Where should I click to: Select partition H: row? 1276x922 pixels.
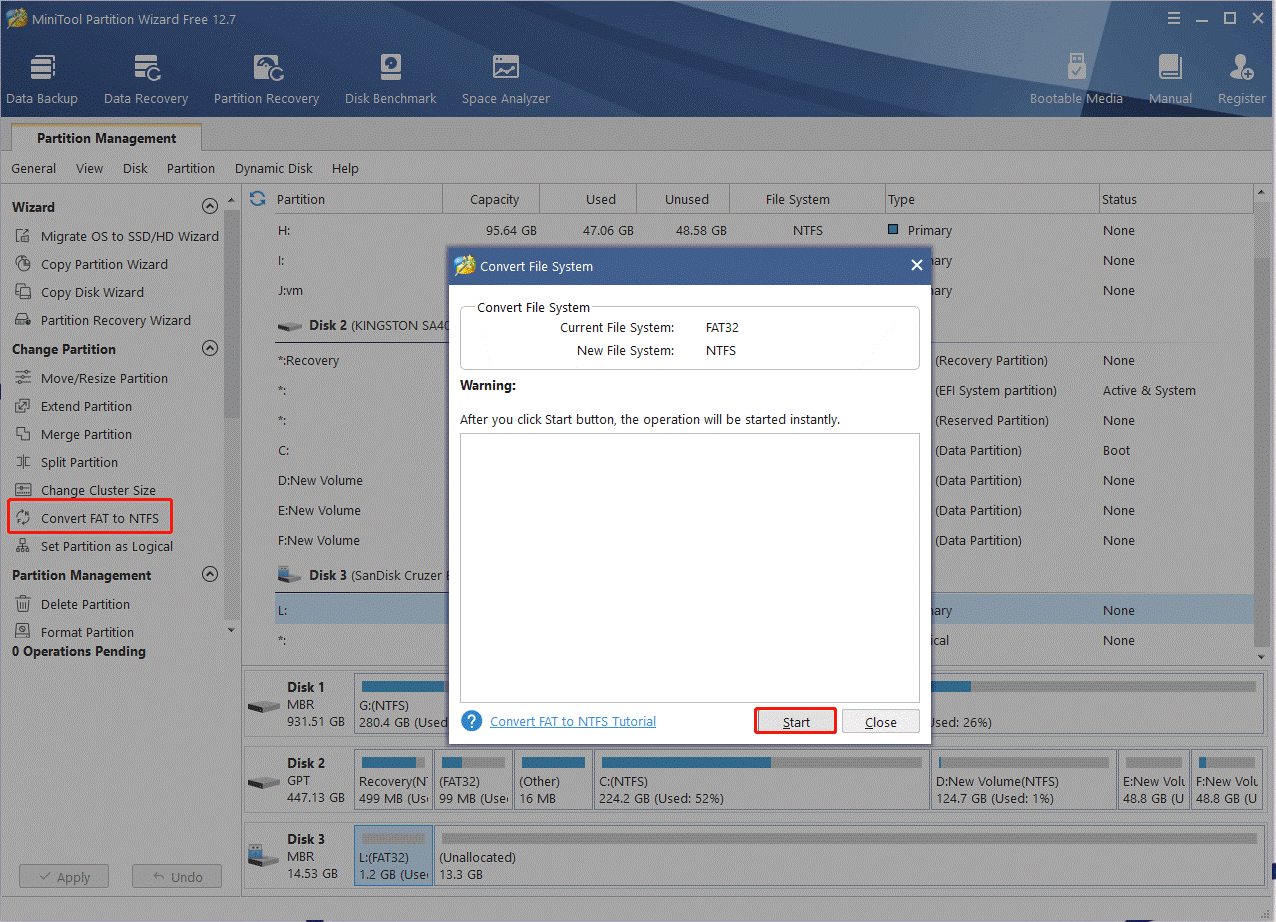pos(763,230)
